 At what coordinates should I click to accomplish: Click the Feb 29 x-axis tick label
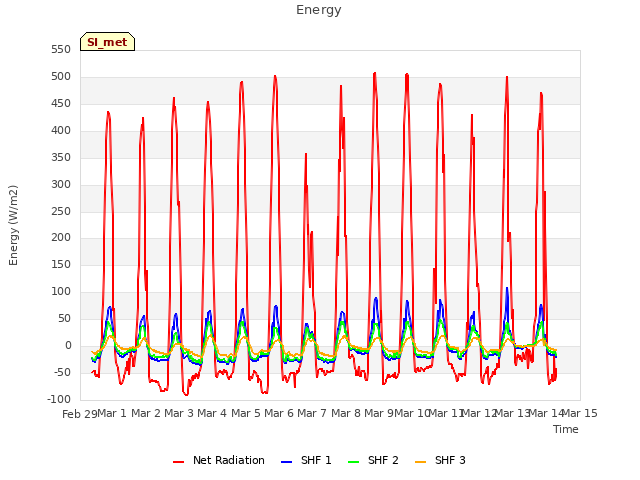coord(80,414)
